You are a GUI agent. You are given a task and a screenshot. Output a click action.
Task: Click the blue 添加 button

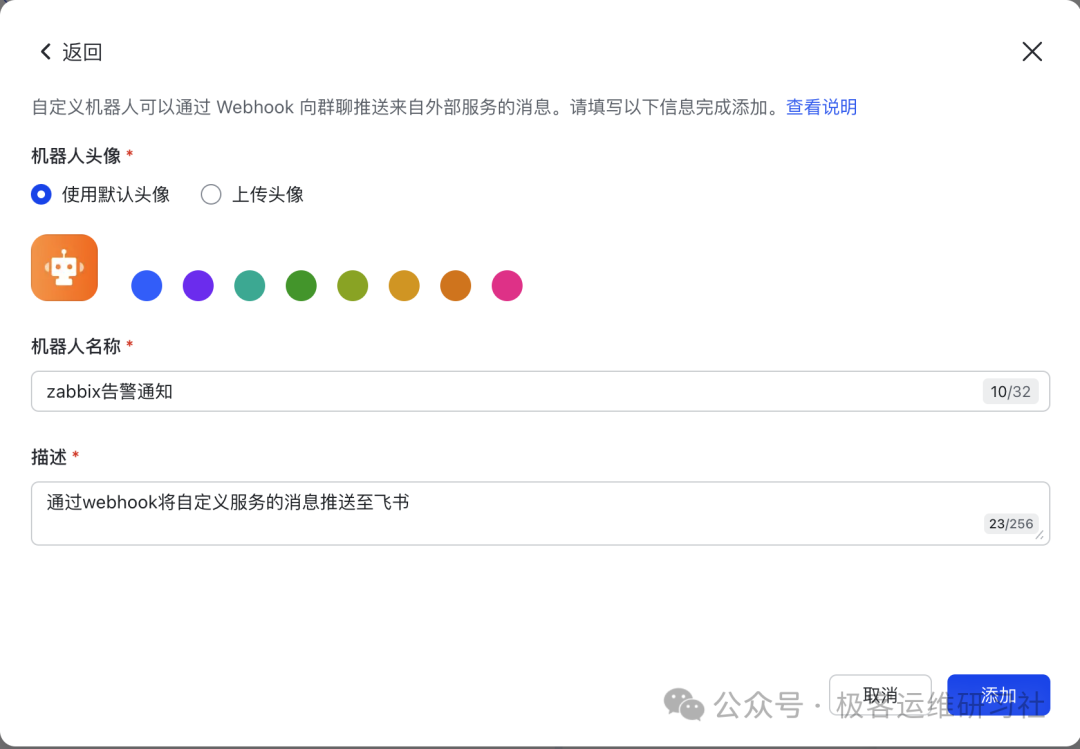998,695
